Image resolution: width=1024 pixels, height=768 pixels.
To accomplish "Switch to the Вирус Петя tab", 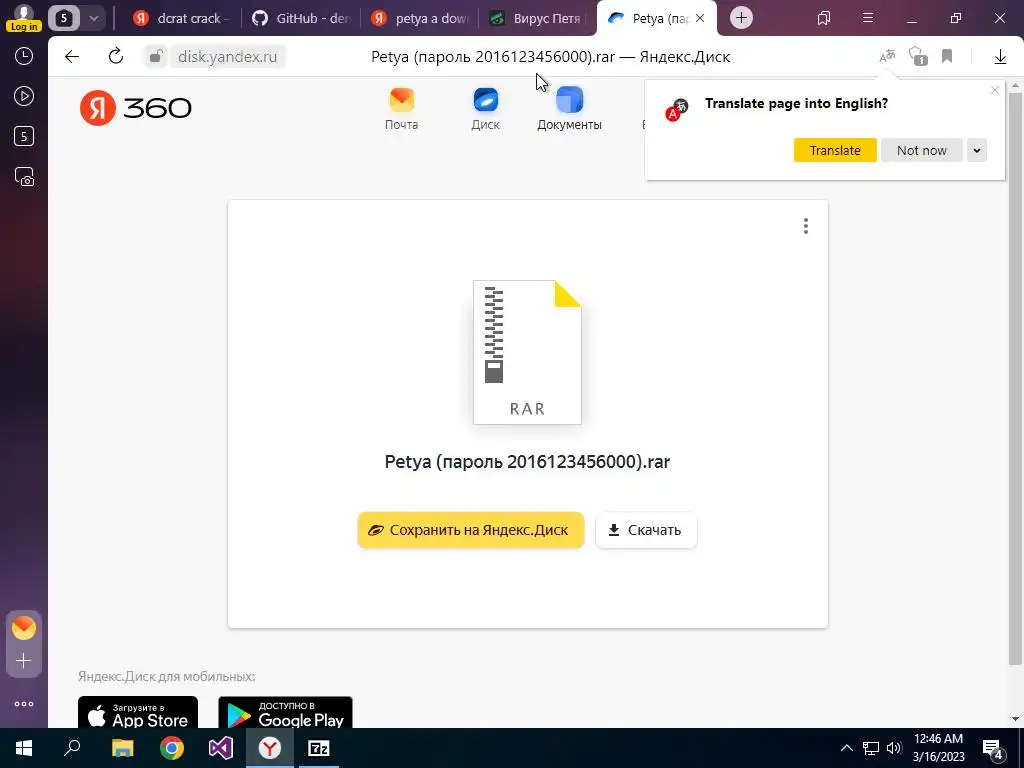I will coord(537,18).
